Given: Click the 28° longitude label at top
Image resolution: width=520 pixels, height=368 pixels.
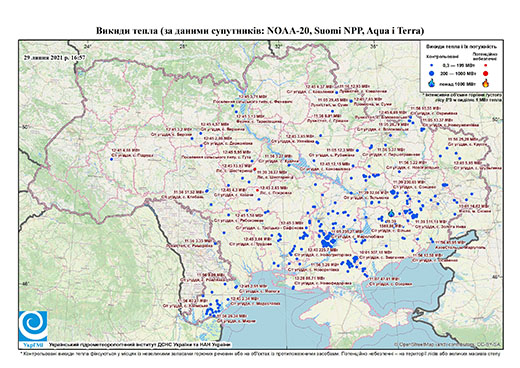Looking at the screenshot, I should tap(182, 46).
